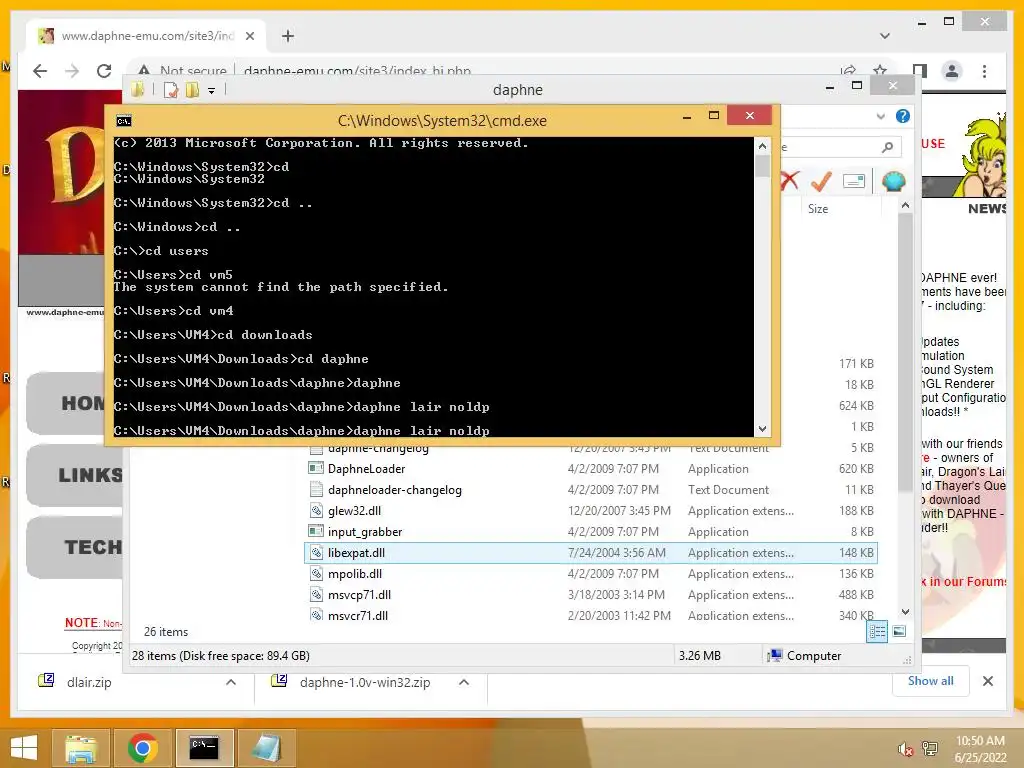
Task: Click the daphne folder title icon
Action: [x=137, y=89]
